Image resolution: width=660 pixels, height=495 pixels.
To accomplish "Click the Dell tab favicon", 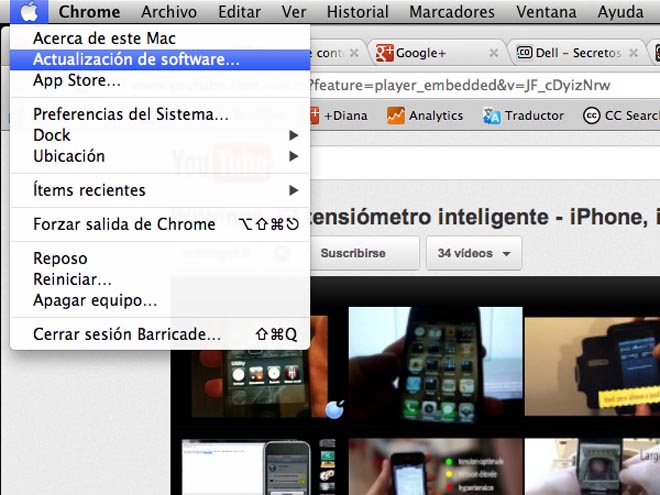I will point(524,52).
